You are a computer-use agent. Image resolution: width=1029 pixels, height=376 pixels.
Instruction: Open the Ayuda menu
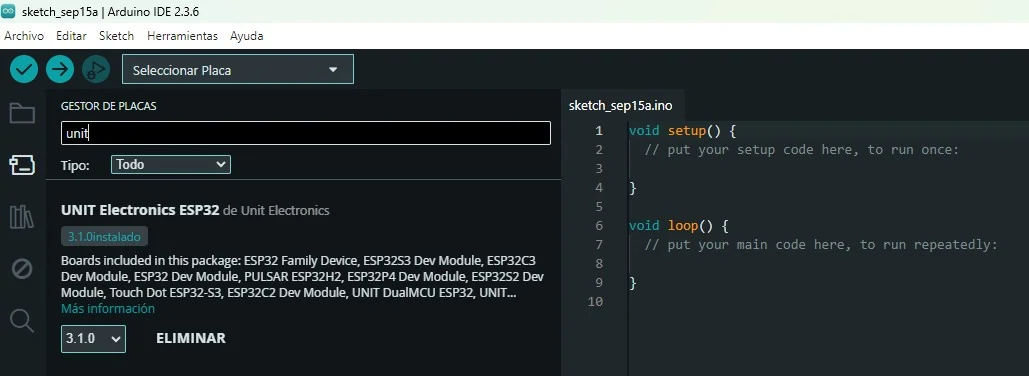(247, 36)
